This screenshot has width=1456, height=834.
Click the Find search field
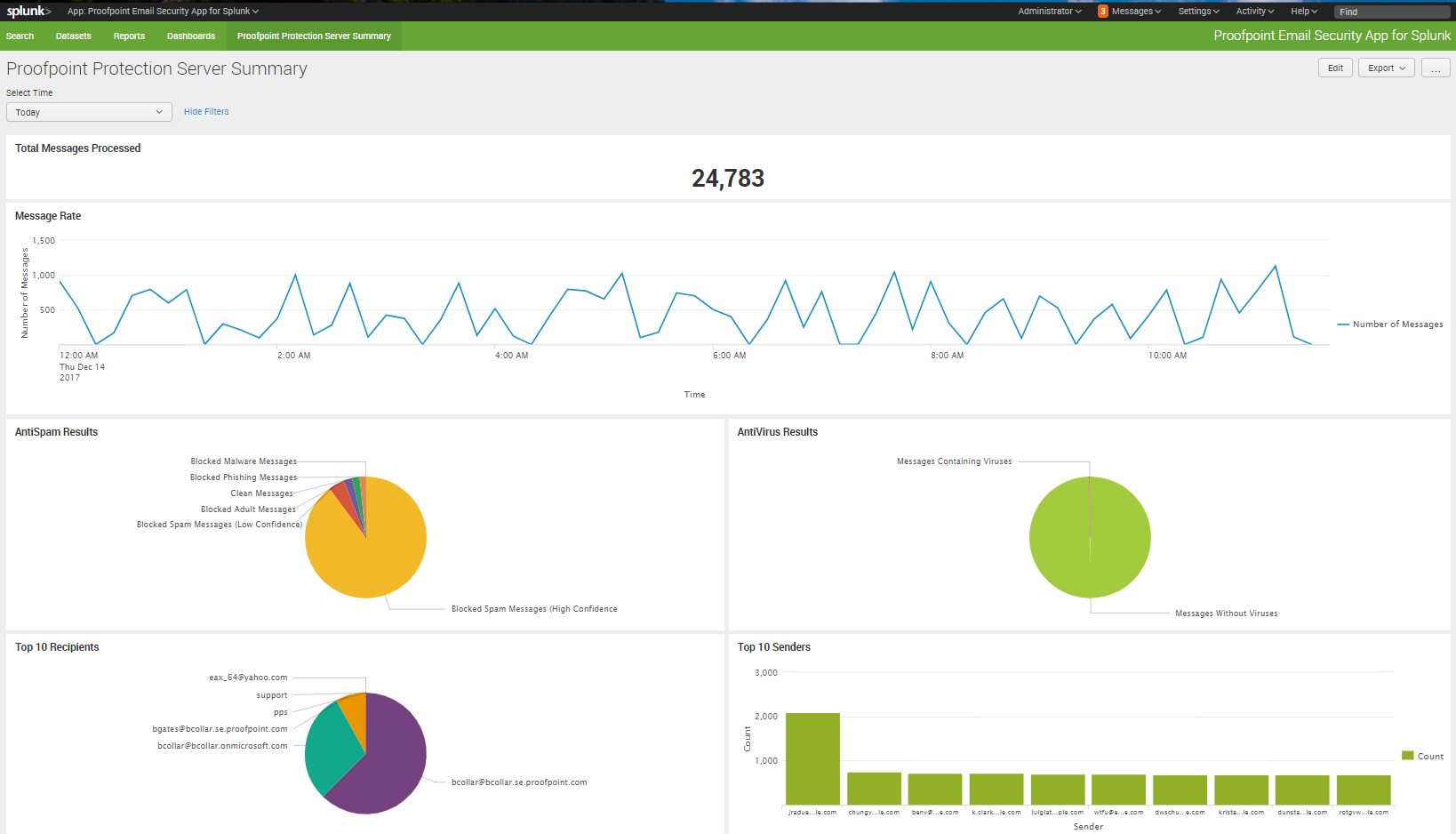[1392, 12]
